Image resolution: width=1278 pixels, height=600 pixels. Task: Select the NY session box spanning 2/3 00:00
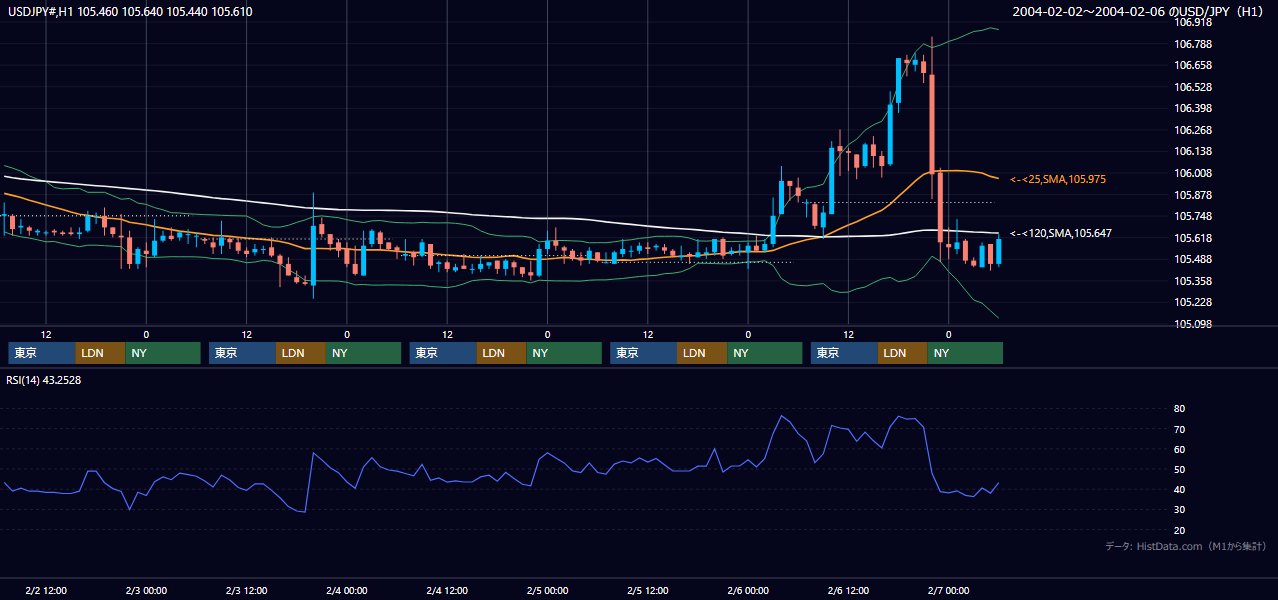coord(163,353)
